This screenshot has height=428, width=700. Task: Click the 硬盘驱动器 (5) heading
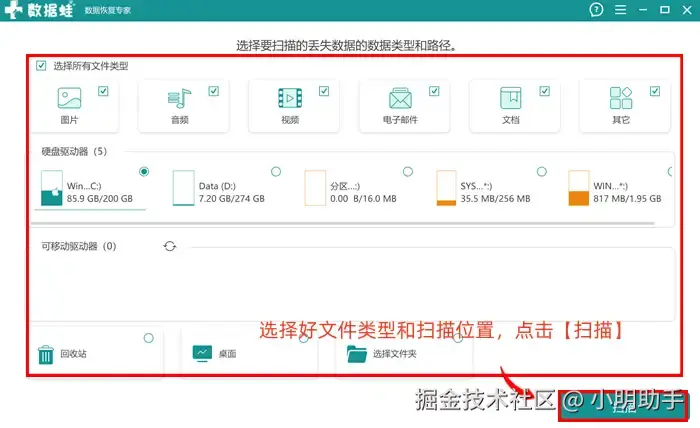click(74, 151)
